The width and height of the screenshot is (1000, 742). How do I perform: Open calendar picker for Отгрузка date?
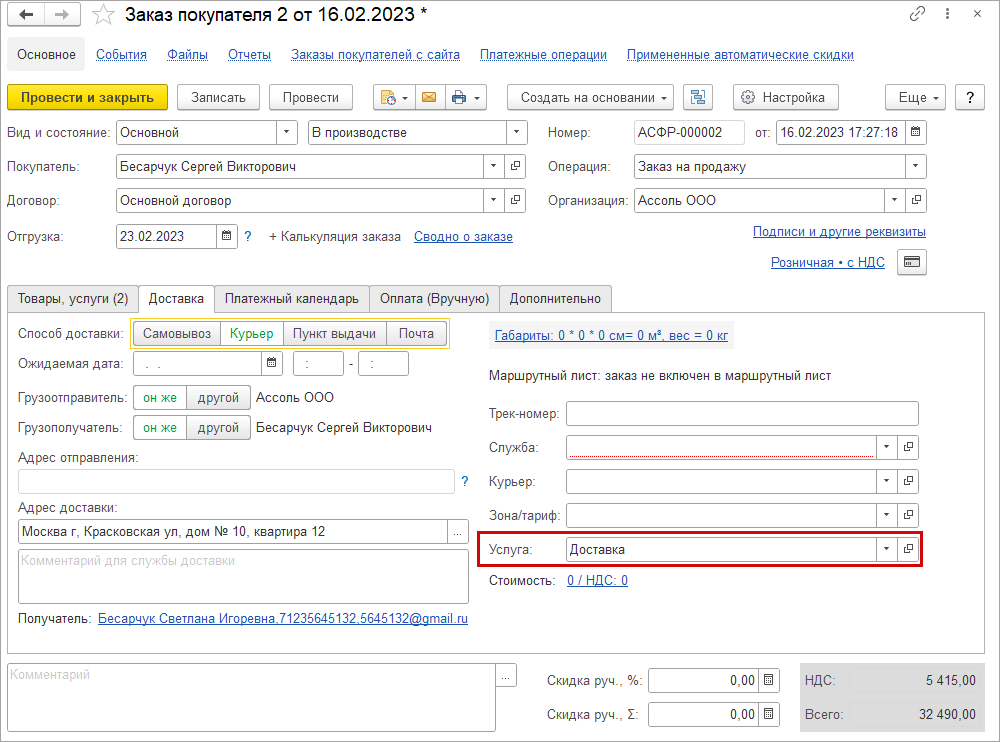(x=227, y=237)
